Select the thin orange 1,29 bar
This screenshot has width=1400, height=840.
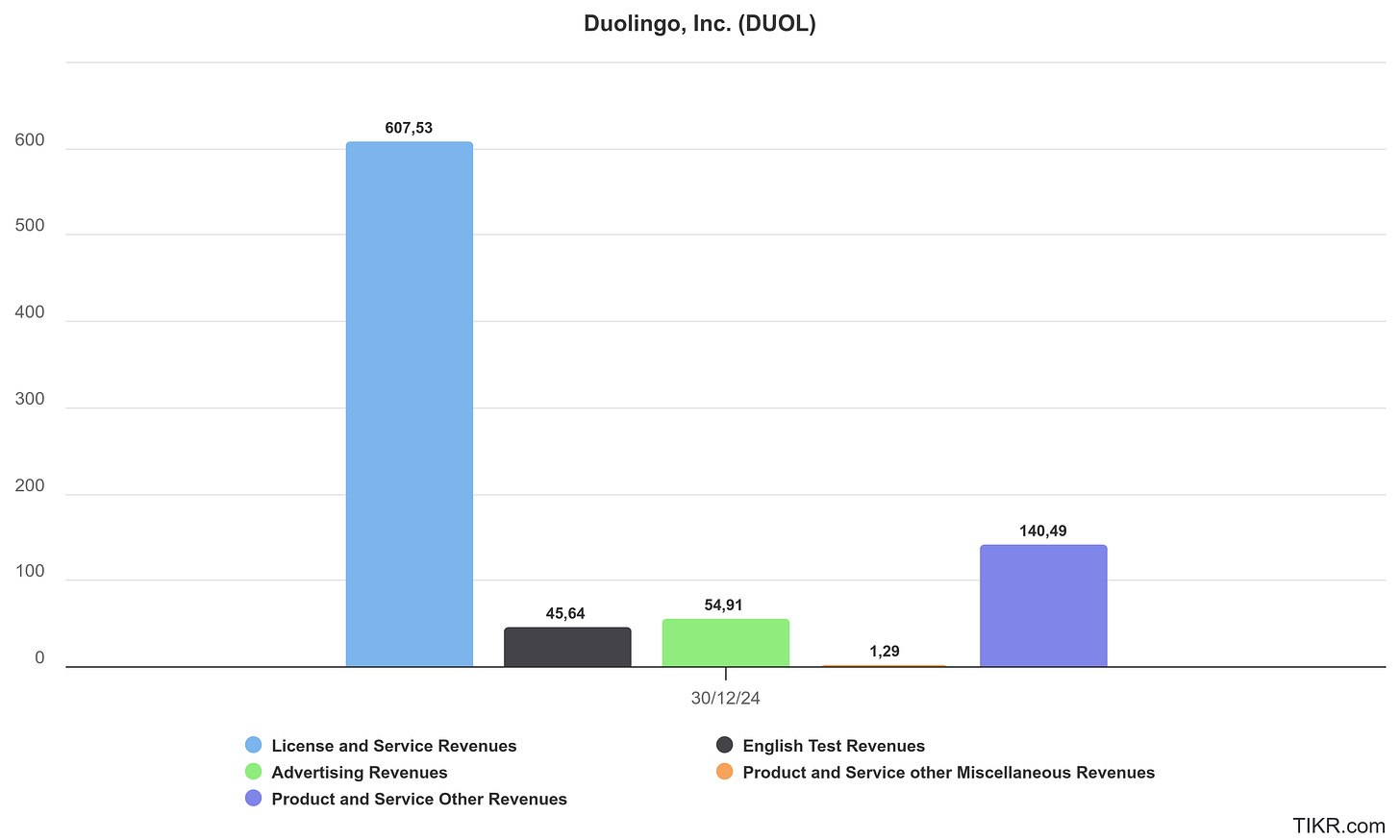[885, 666]
